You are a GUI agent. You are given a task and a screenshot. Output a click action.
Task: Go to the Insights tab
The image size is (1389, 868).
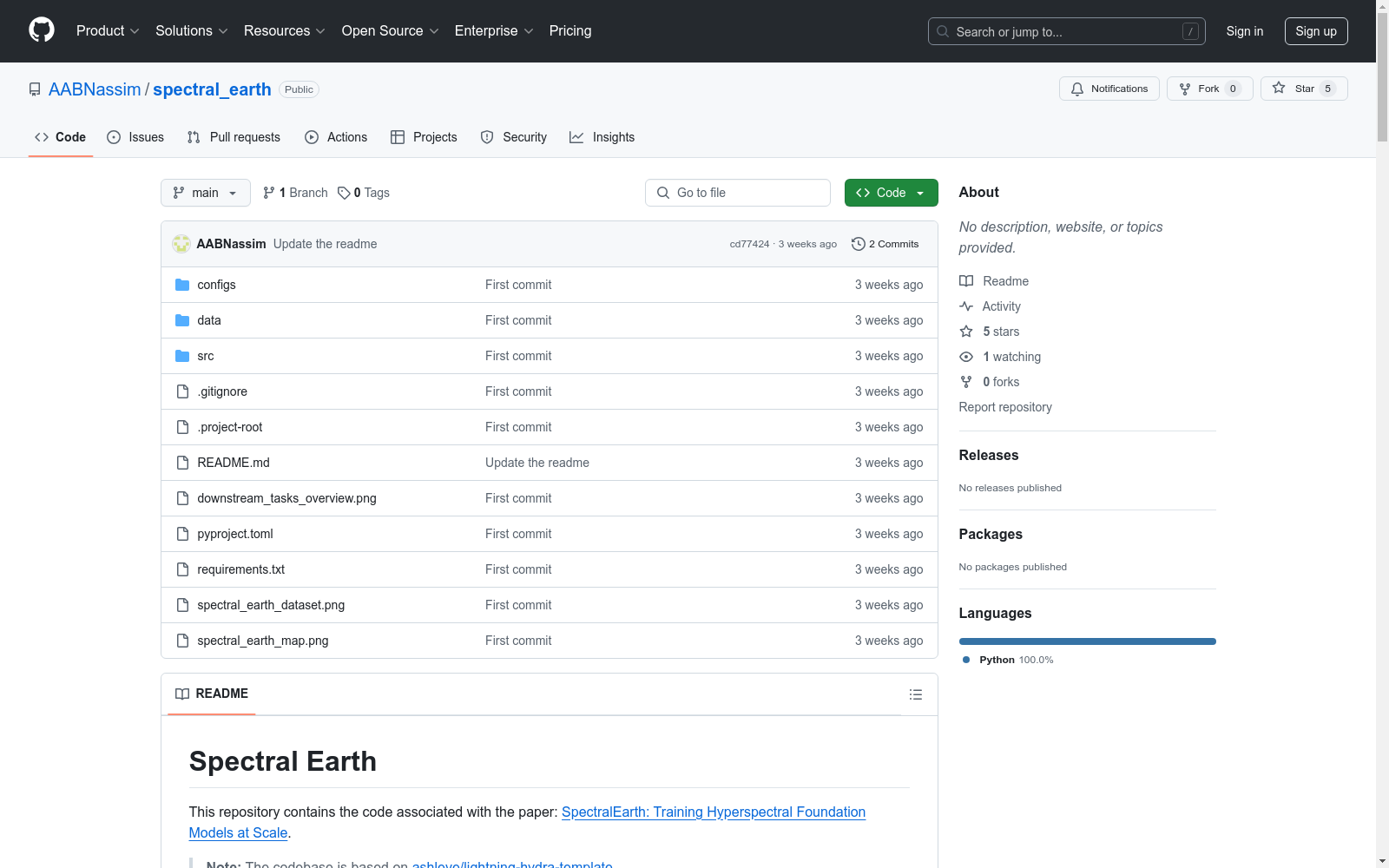click(x=602, y=137)
